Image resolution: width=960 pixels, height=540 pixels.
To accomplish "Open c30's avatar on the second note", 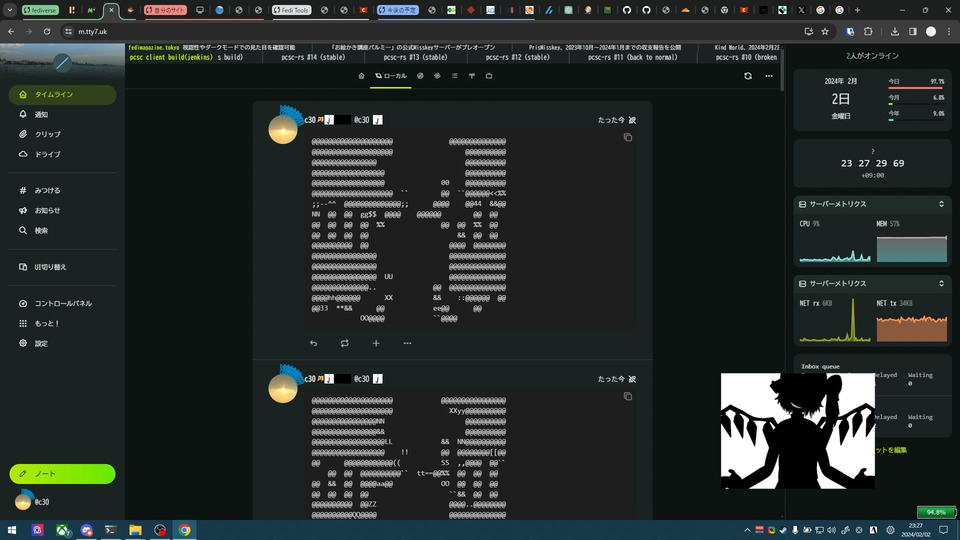I will click(283, 388).
